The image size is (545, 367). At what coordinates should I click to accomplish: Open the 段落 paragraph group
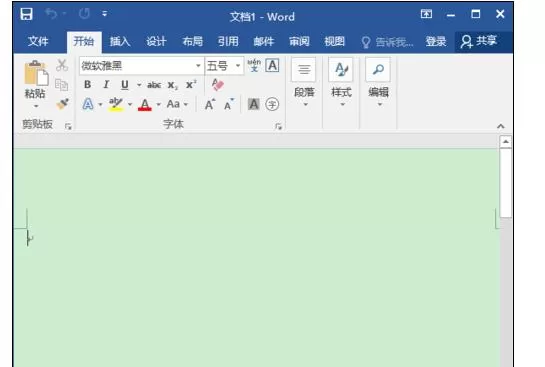(304, 83)
